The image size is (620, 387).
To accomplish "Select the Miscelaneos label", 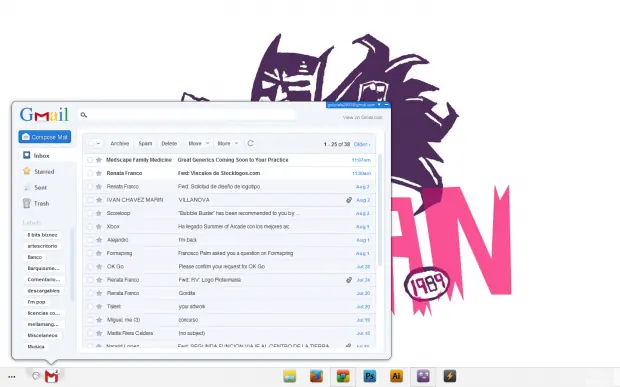I will pos(42,336).
